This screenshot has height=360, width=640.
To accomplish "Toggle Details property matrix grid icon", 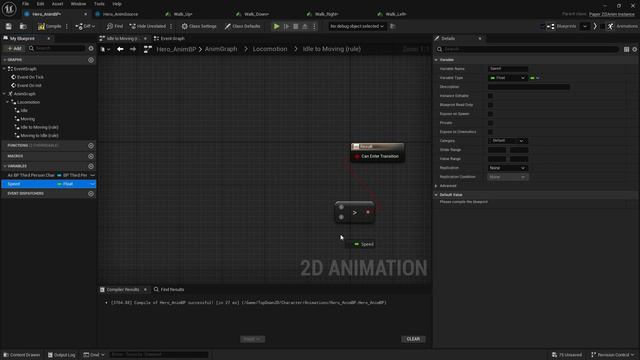I will (x=627, y=49).
